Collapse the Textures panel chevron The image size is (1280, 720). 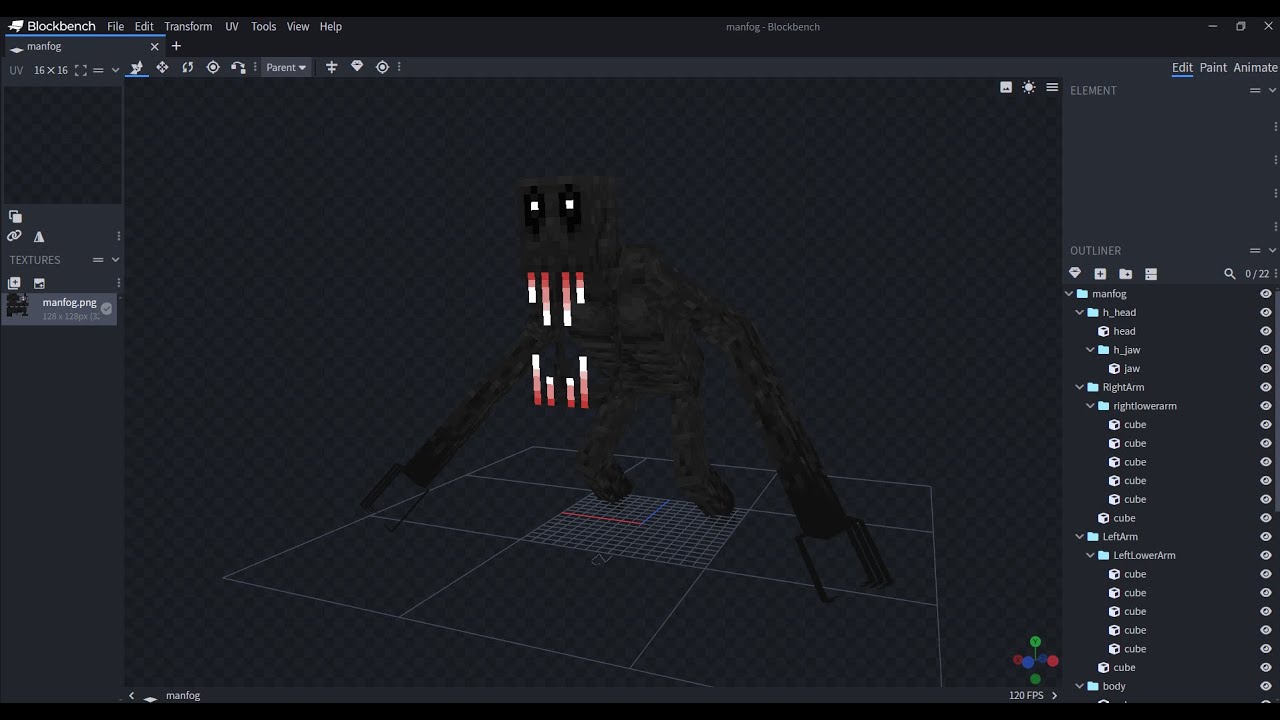115,260
